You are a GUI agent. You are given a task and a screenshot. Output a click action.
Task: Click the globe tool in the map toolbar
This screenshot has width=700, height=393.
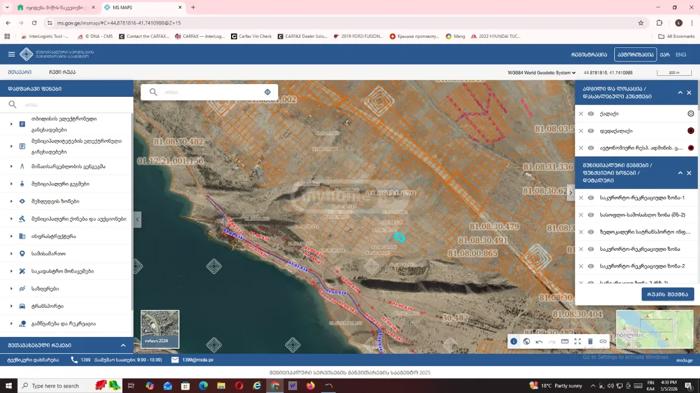527,341
